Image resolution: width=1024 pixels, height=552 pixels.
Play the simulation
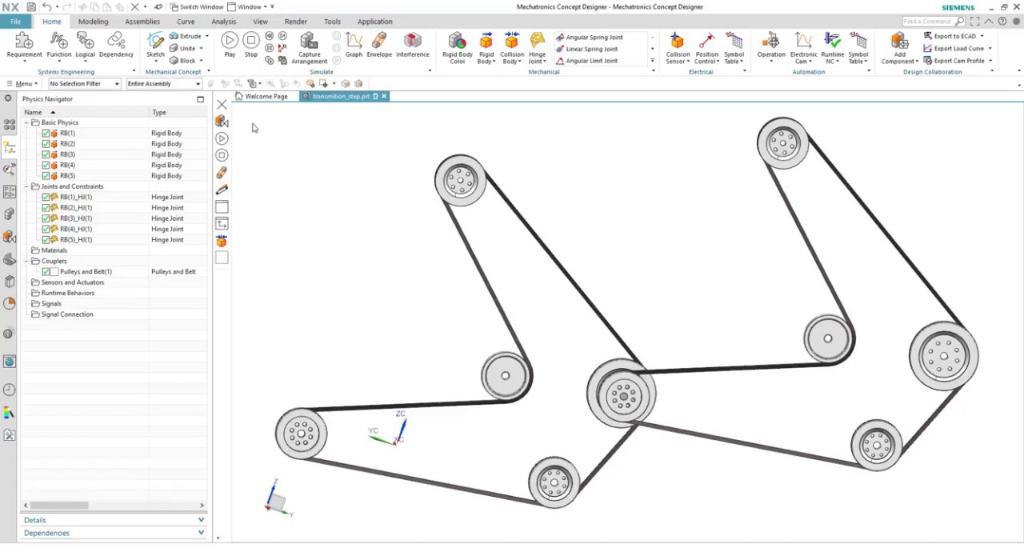[229, 44]
